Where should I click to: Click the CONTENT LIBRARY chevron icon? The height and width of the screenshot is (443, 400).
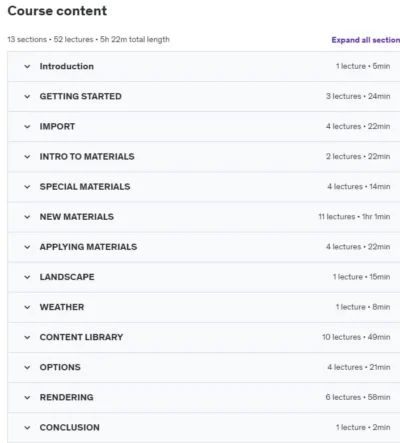point(27,337)
